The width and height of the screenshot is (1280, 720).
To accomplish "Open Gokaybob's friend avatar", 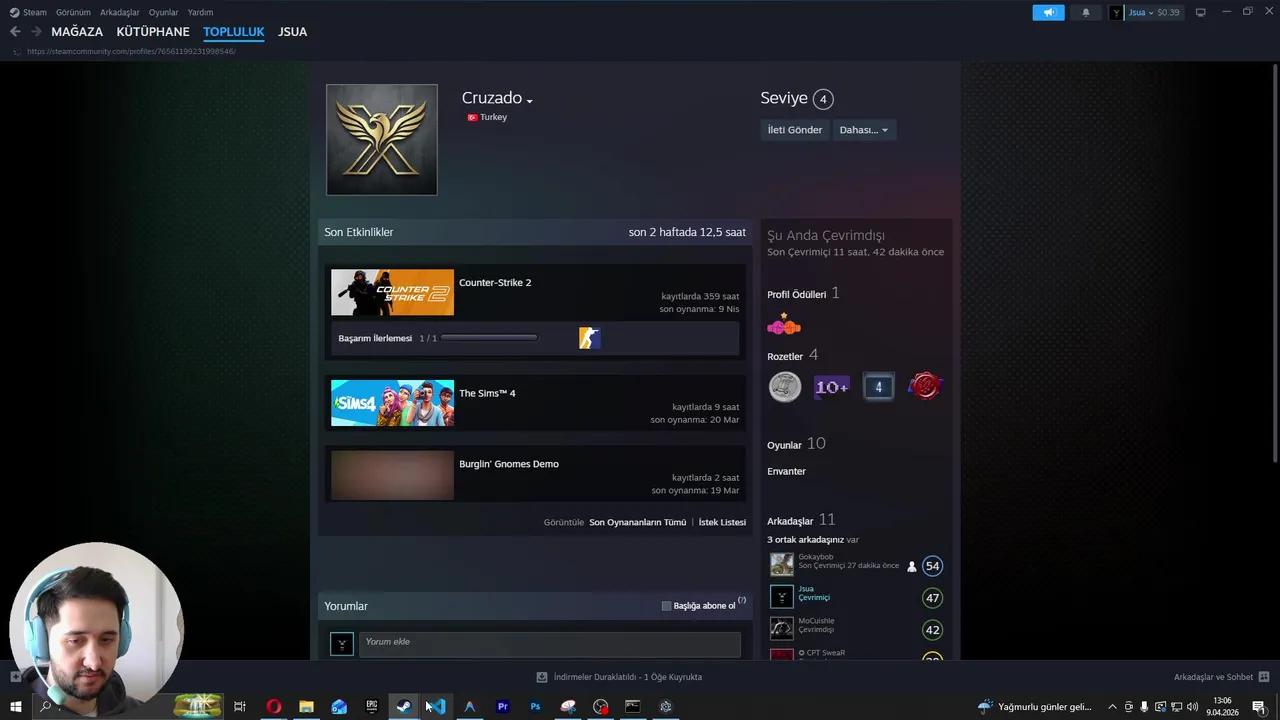I will click(x=781, y=565).
